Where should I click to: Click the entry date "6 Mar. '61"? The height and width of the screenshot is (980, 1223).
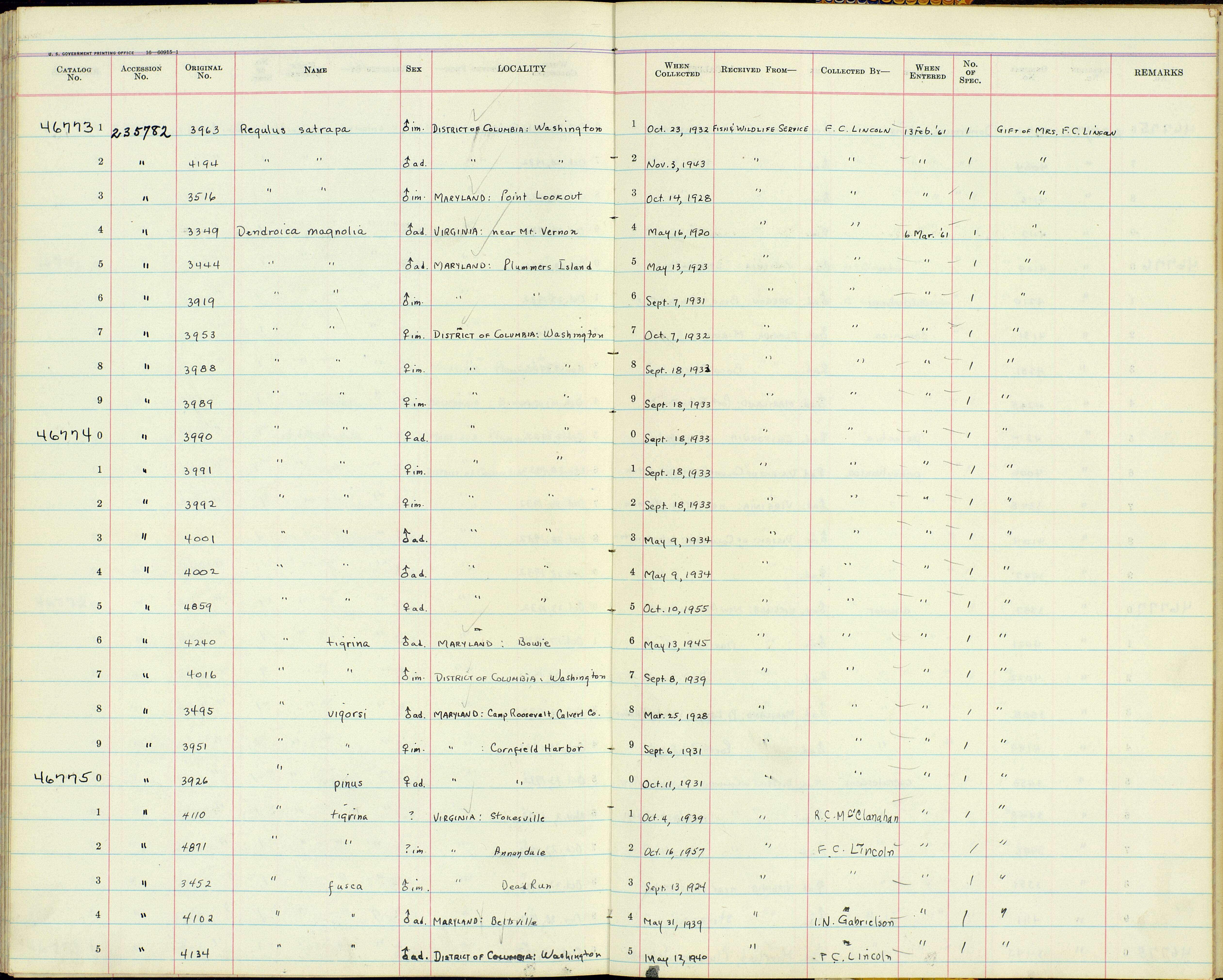click(927, 234)
